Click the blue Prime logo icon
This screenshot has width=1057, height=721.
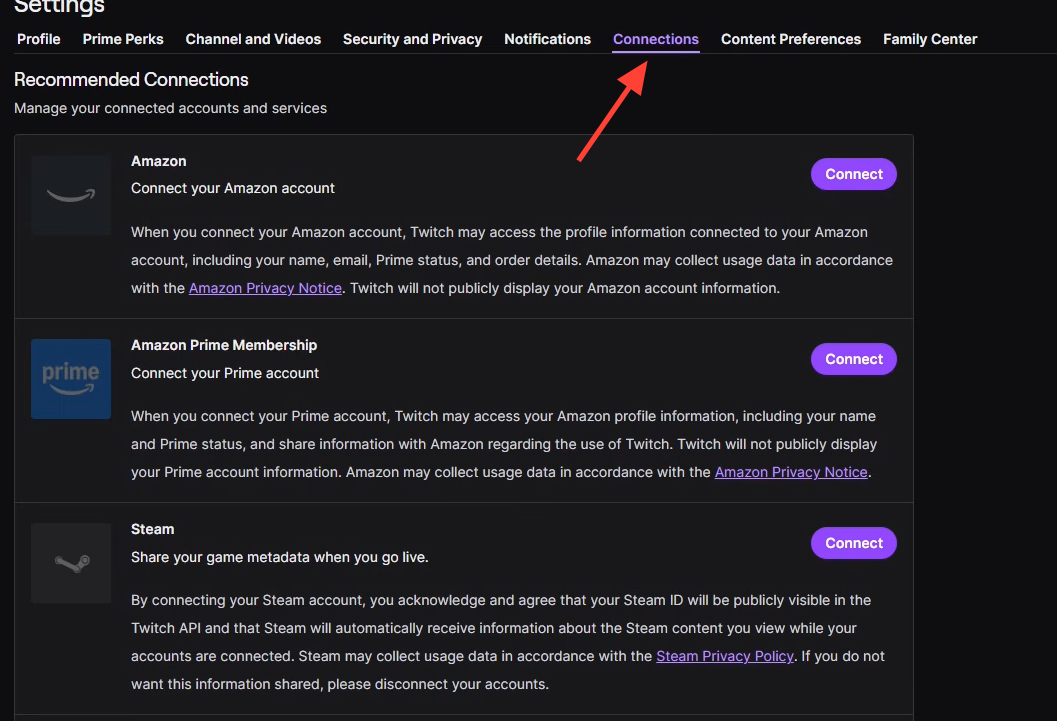[71, 379]
